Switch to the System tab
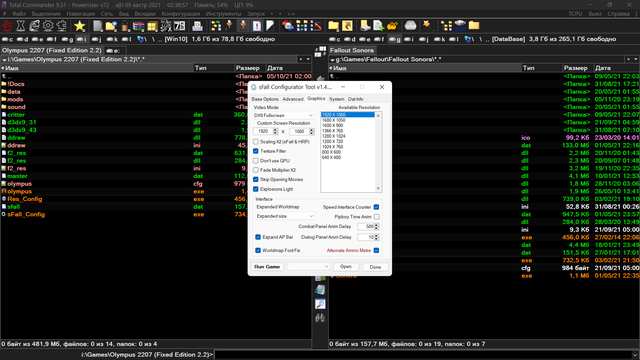640x360 pixels. [x=337, y=99]
